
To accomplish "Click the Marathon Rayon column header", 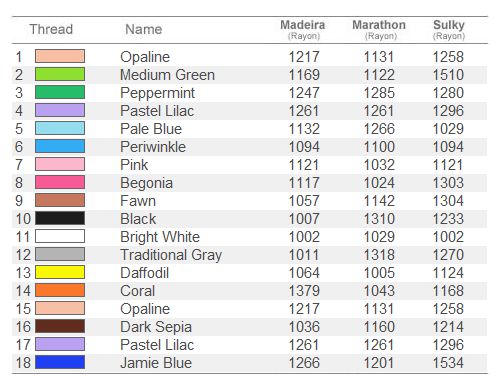I will [x=379, y=29].
